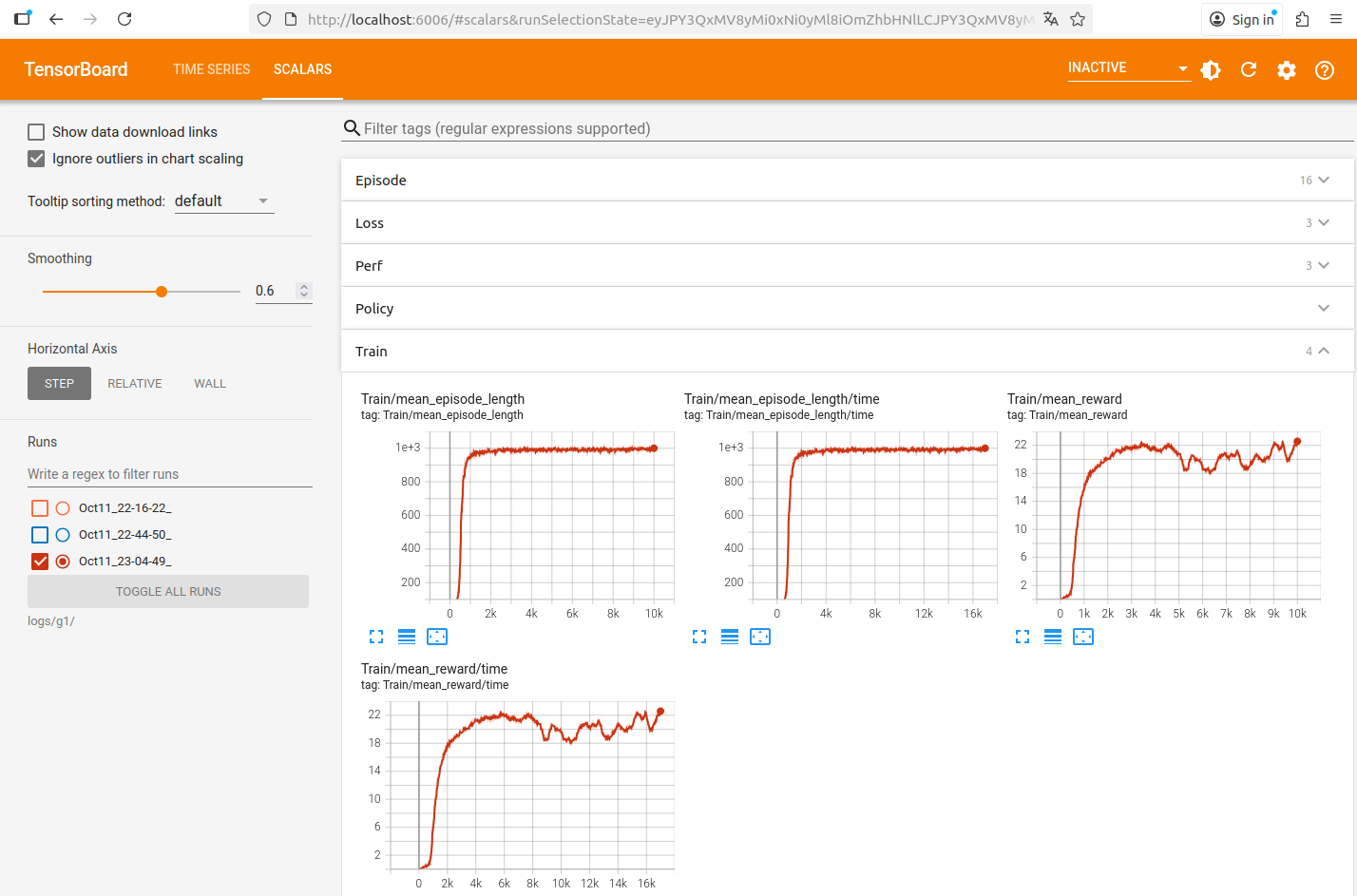Expand Train/mean_reward chart to full size

point(1023,637)
